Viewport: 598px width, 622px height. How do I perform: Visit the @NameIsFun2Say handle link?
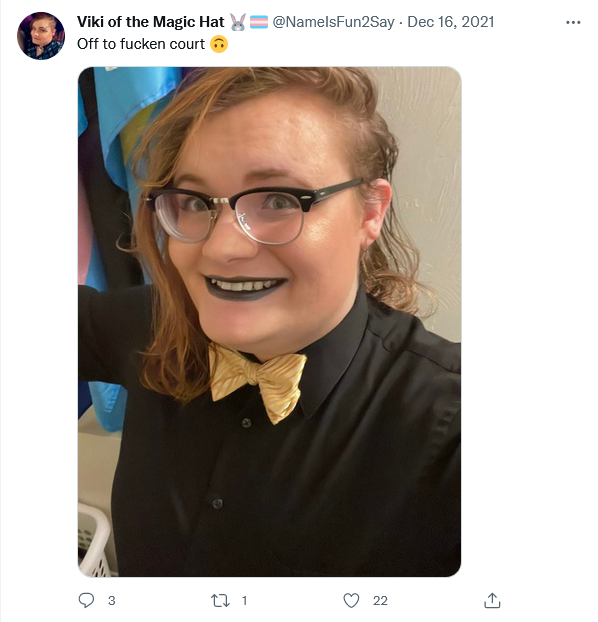[333, 22]
